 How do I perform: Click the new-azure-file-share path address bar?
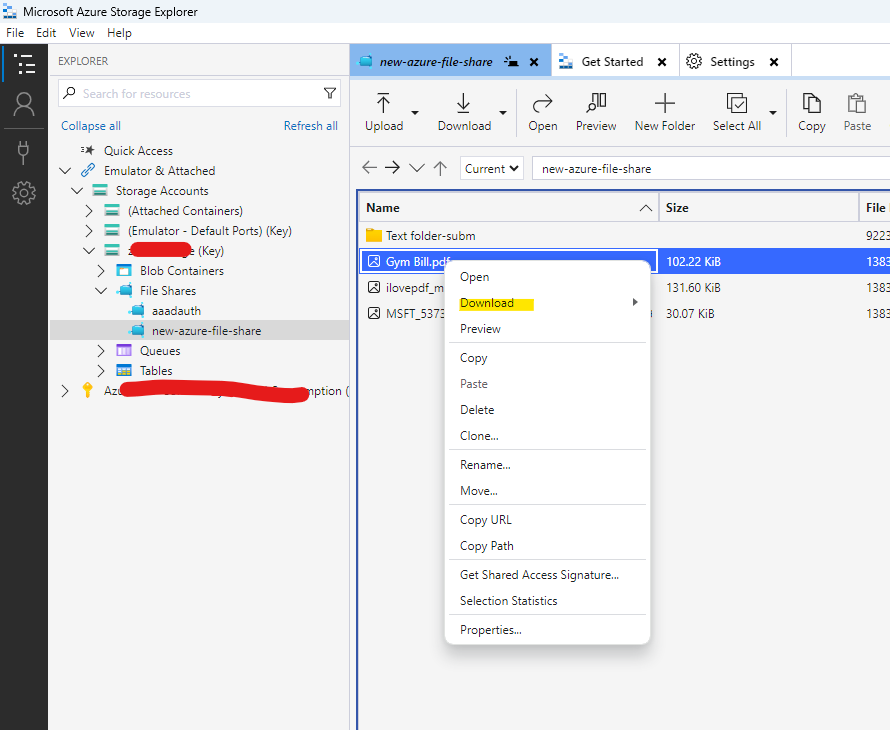(x=711, y=169)
